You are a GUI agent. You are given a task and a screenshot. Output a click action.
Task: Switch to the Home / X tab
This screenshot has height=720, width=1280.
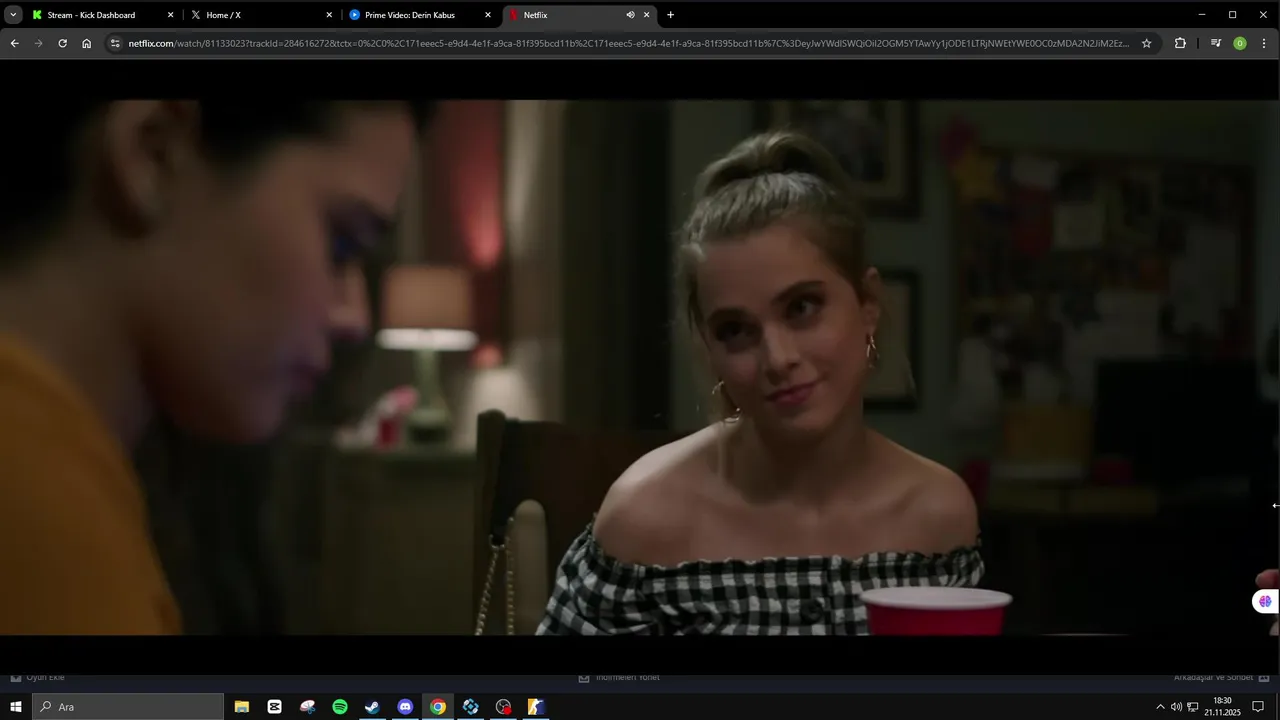click(x=262, y=15)
